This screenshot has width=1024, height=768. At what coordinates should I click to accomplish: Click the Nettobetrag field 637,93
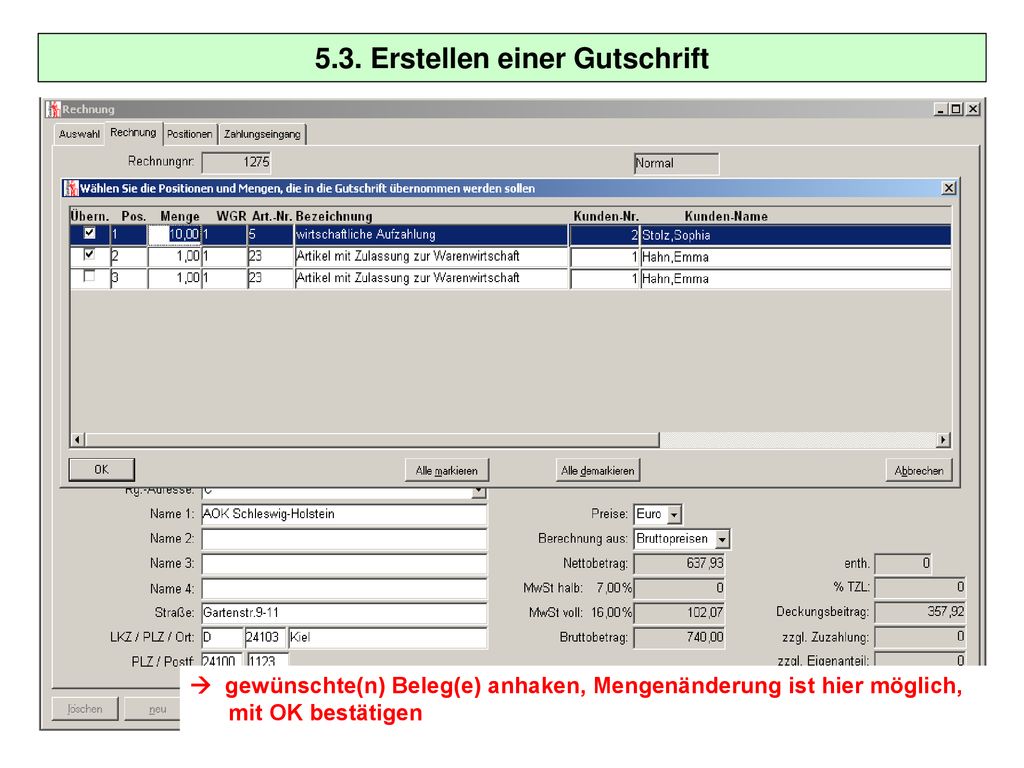(679, 564)
